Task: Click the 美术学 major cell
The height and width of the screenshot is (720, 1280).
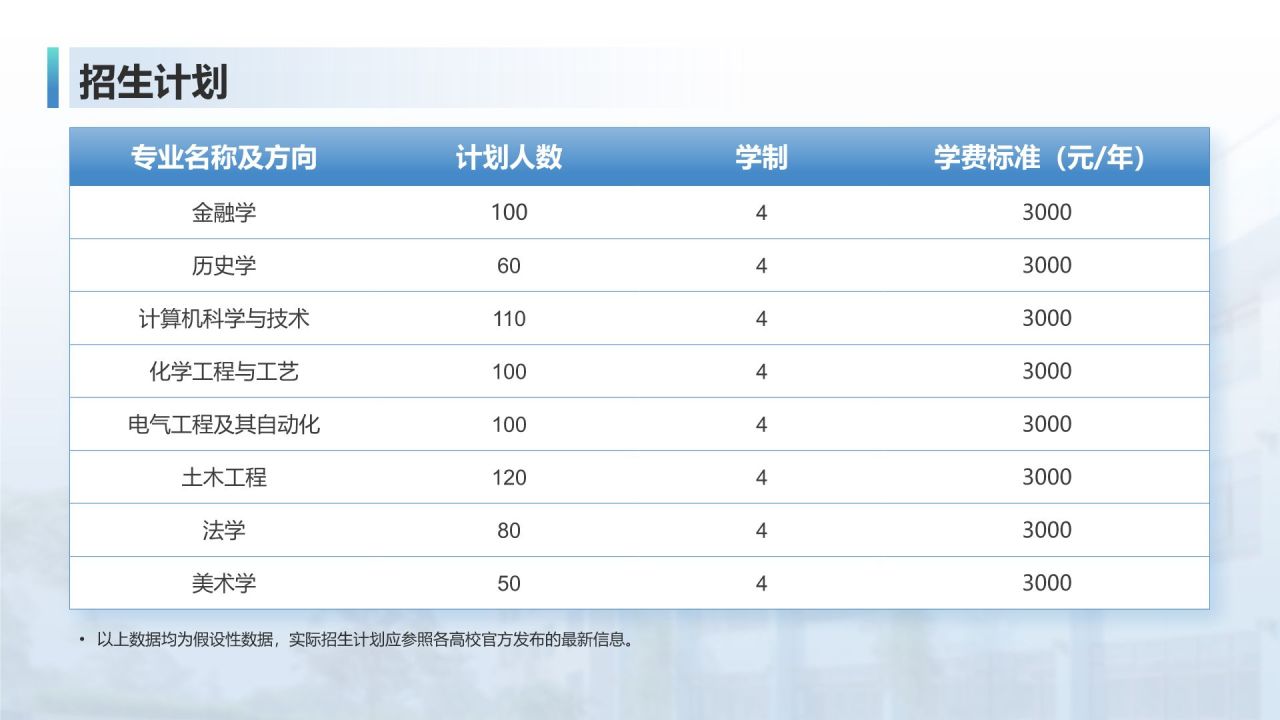Action: 224,584
